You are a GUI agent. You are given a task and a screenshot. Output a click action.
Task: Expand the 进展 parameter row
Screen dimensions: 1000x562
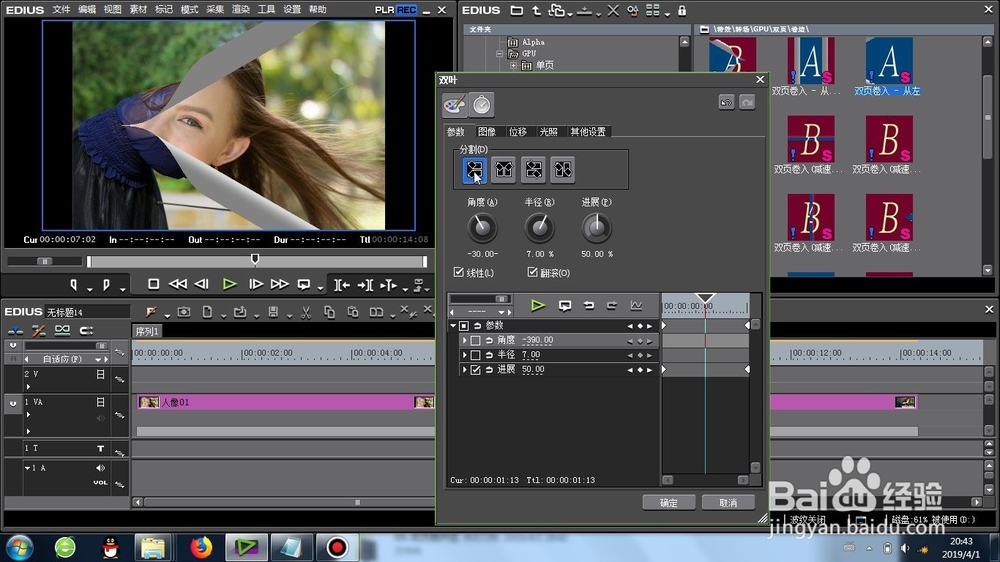click(464, 370)
